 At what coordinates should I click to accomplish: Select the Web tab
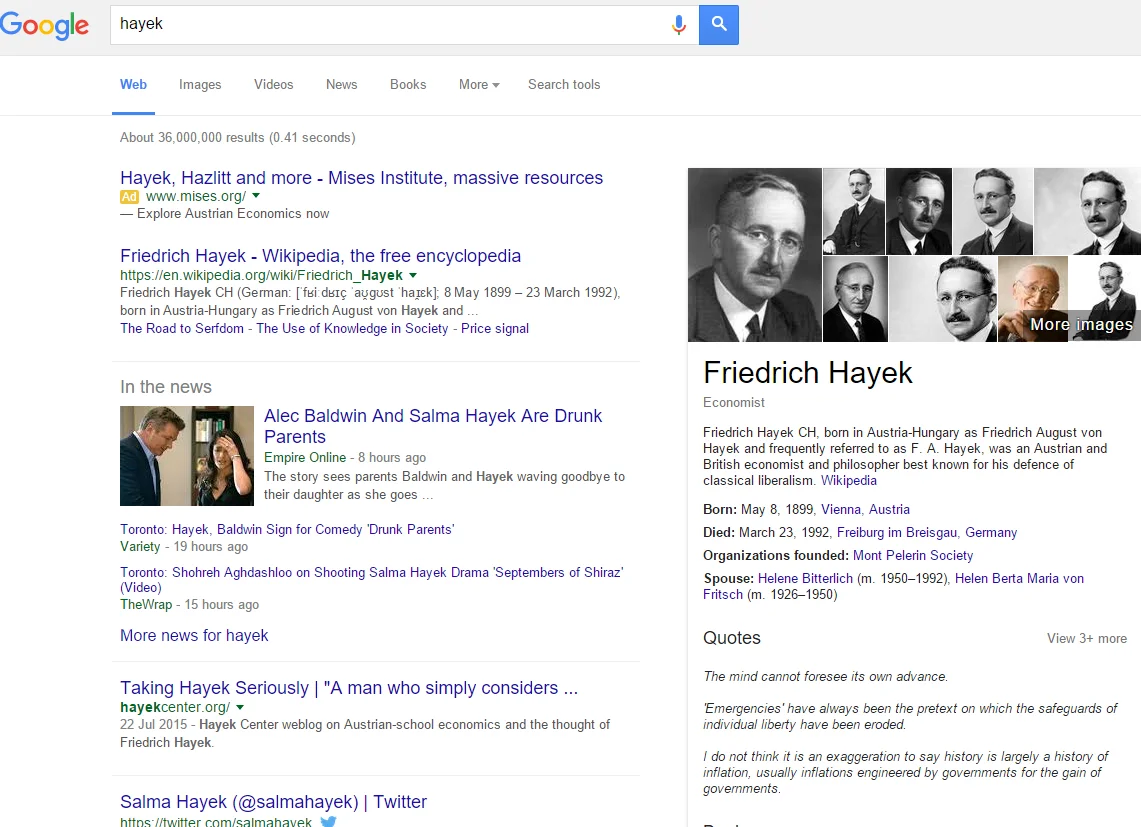(x=133, y=84)
